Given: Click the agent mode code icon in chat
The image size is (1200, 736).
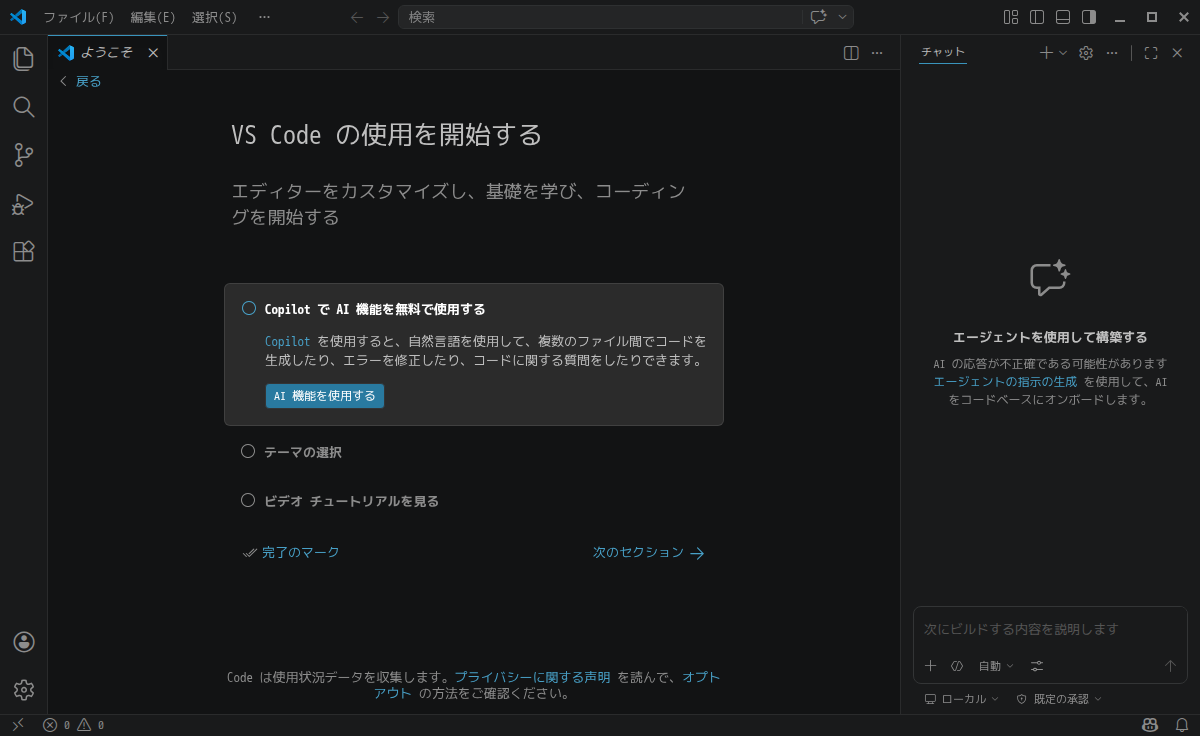Looking at the screenshot, I should [x=957, y=665].
